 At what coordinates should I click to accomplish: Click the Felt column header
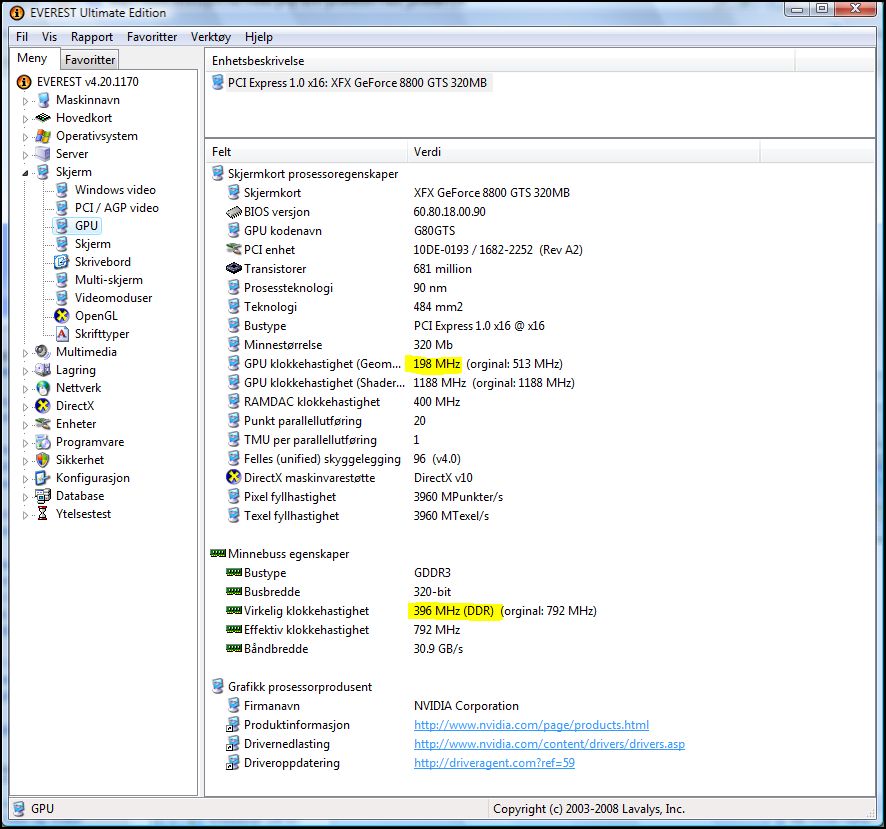click(x=306, y=151)
